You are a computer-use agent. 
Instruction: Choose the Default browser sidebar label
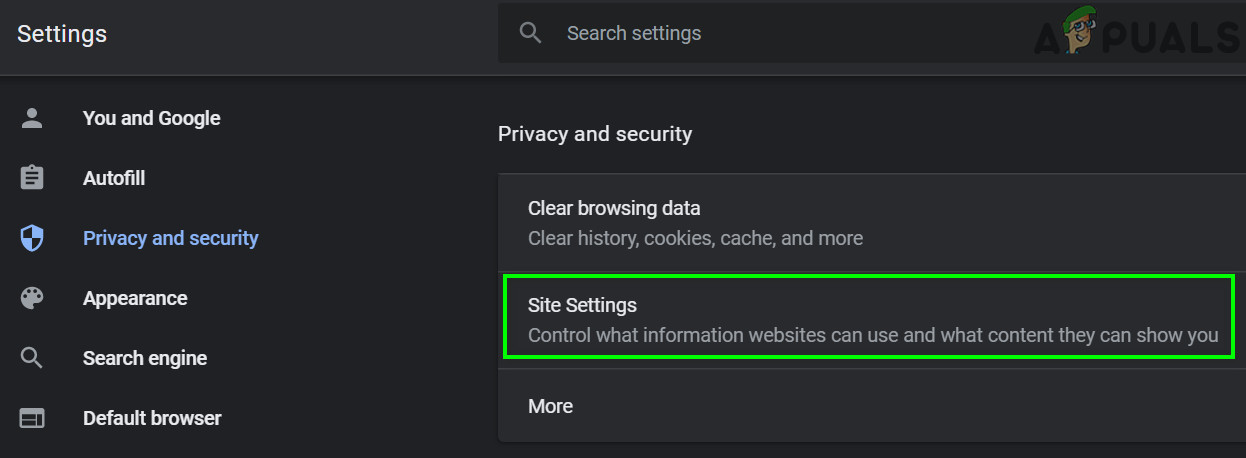pos(152,418)
